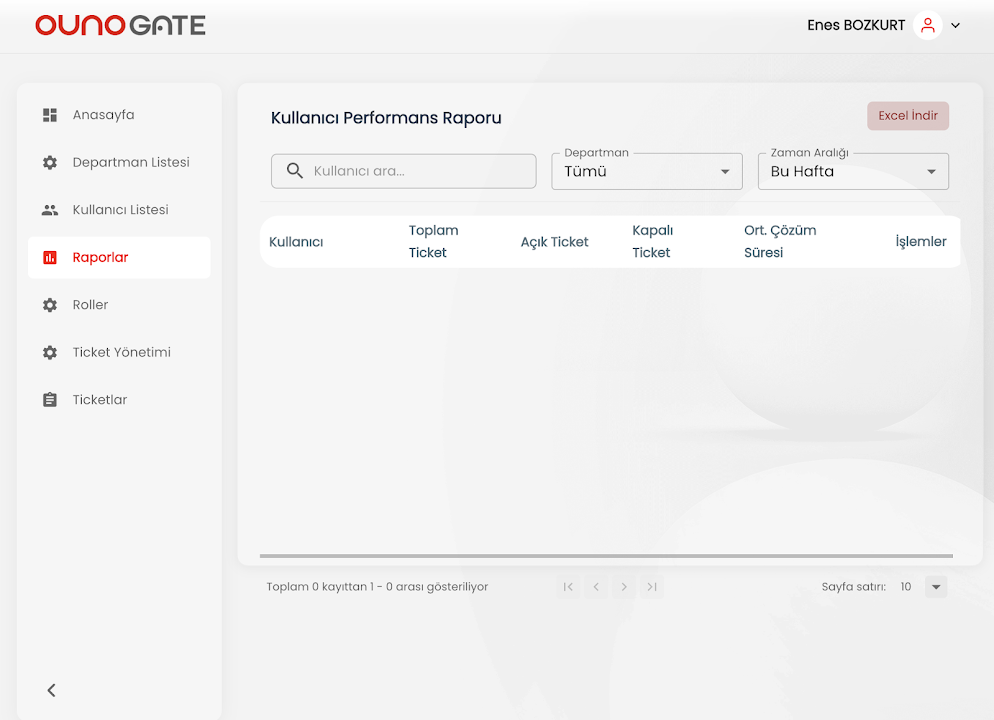Click the Ticket Yönetimi gear icon

(x=50, y=353)
